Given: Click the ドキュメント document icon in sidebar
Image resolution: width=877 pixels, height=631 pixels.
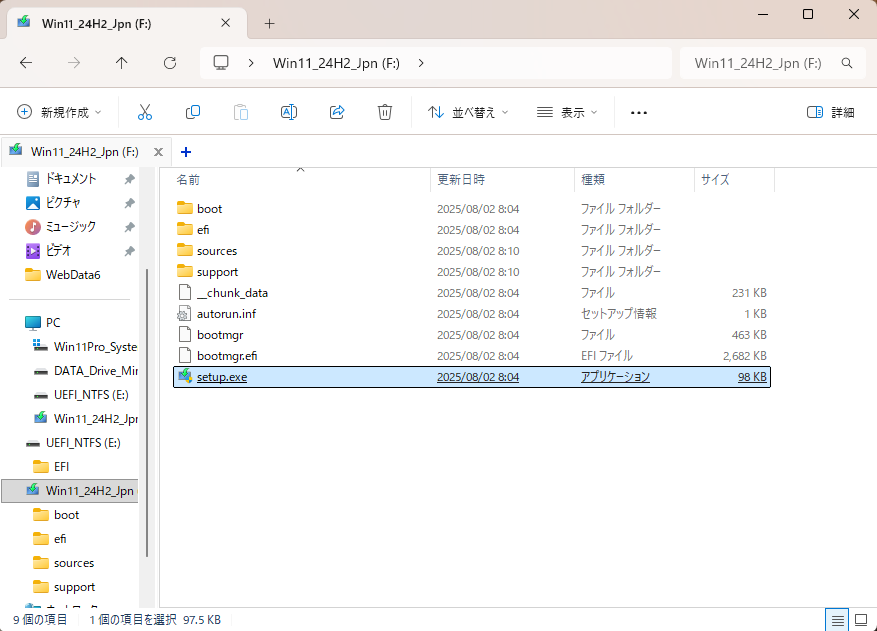Looking at the screenshot, I should (x=33, y=178).
